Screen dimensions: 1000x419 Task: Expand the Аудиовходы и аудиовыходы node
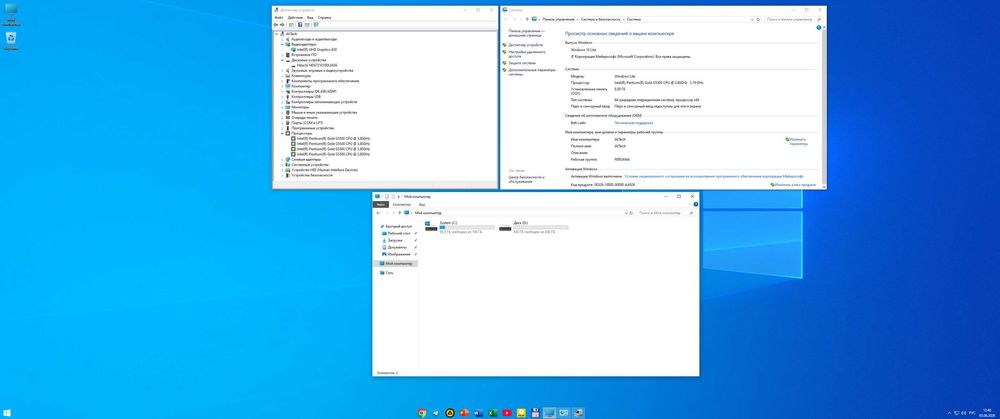coord(282,39)
